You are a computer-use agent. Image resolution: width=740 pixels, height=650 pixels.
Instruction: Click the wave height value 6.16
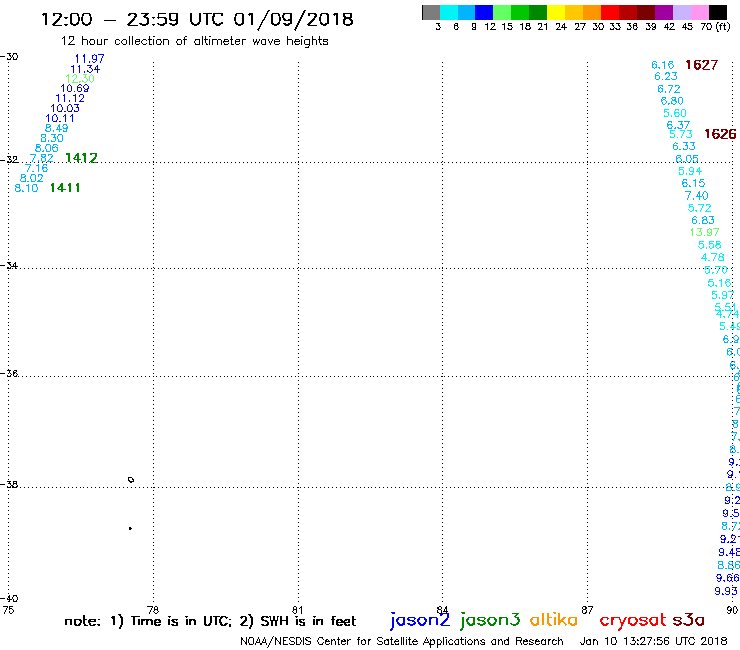[x=663, y=65]
